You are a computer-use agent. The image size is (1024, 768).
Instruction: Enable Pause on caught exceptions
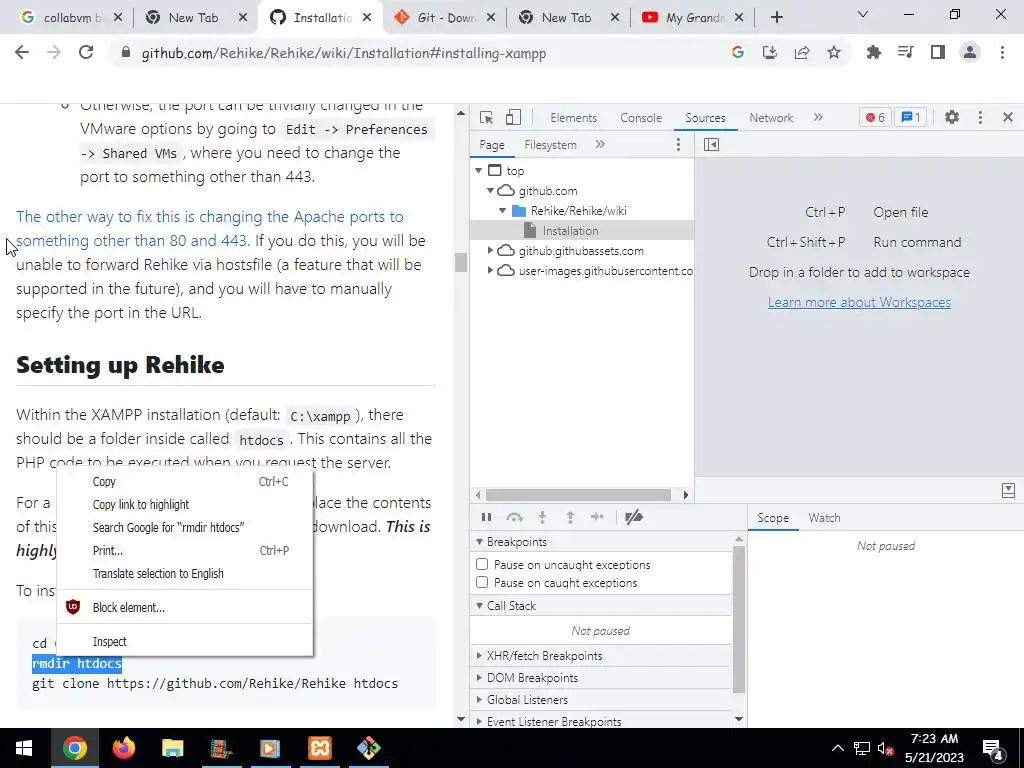[x=482, y=582]
